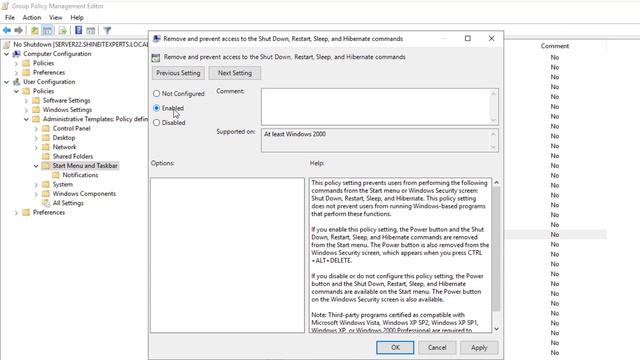
Task: Click the Forward arrow in the toolbar
Action: pos(18,31)
